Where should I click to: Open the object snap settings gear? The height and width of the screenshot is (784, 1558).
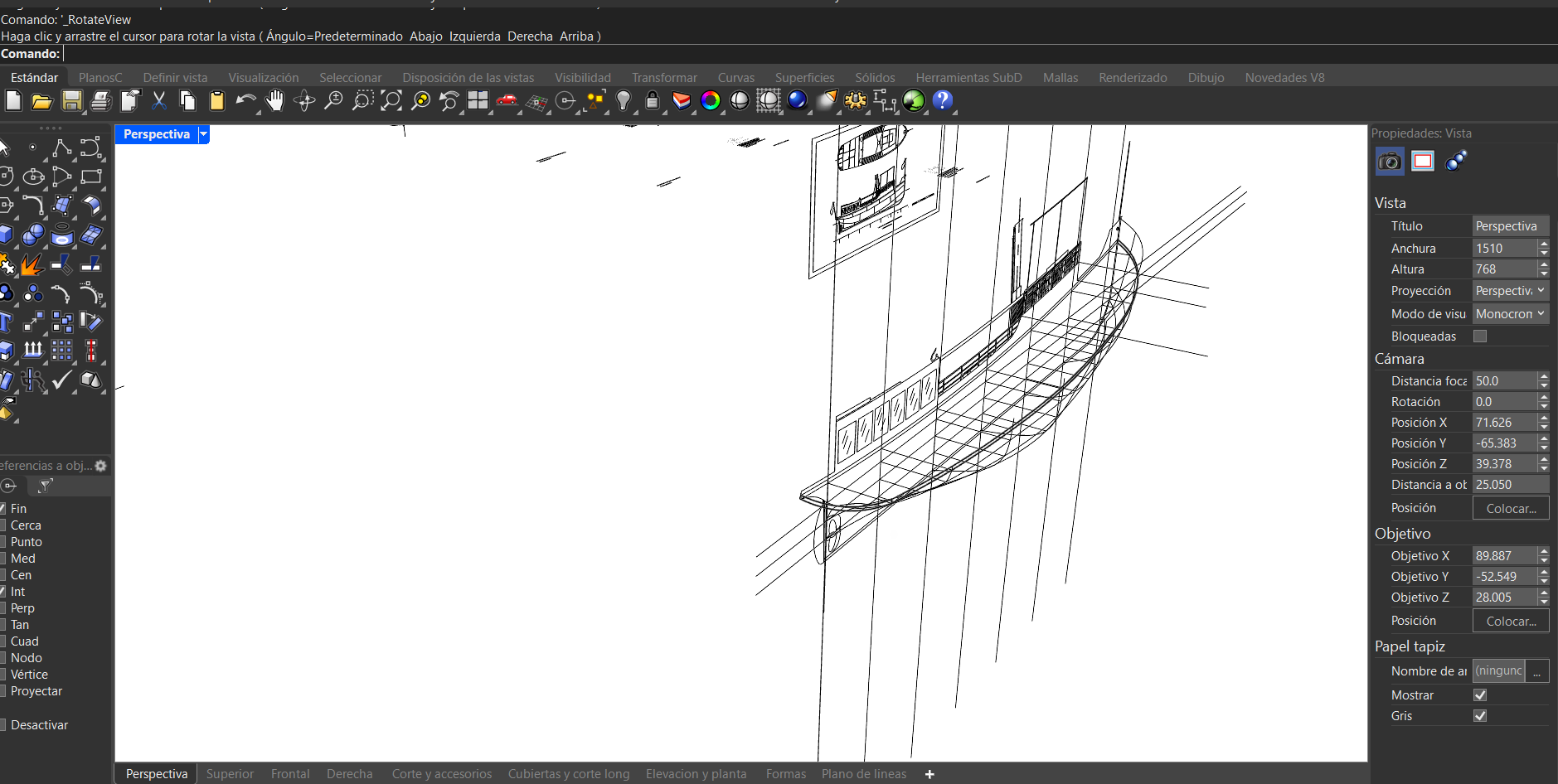coord(101,466)
